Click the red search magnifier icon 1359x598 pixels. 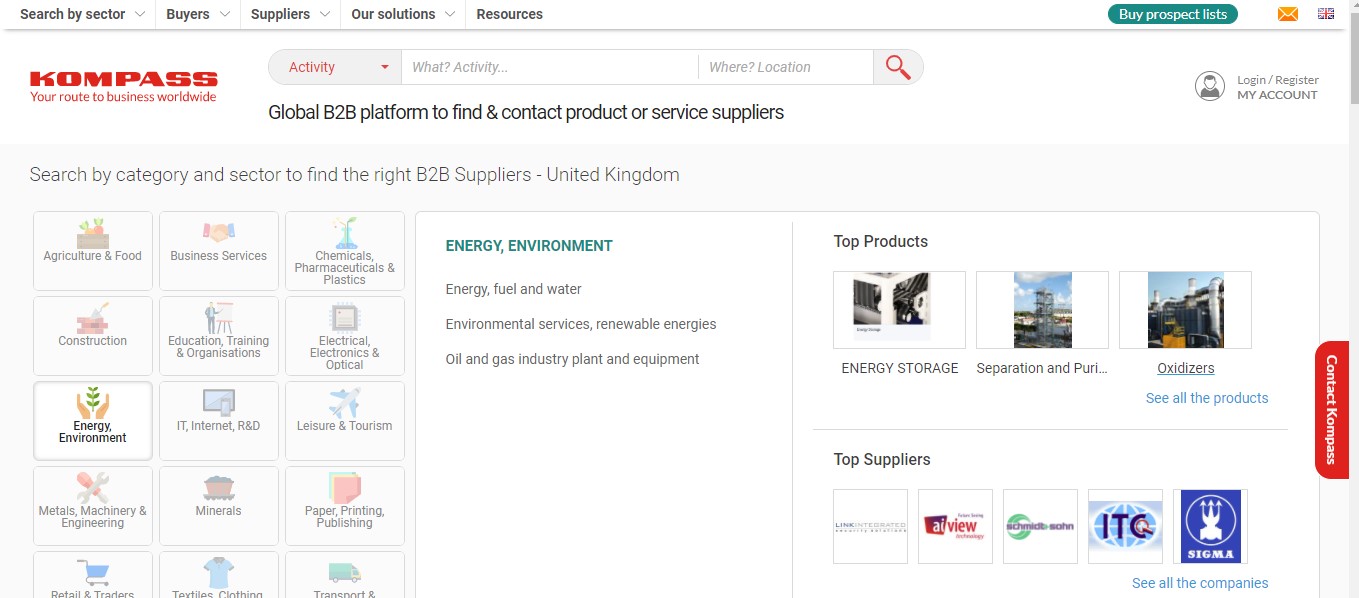coord(897,67)
